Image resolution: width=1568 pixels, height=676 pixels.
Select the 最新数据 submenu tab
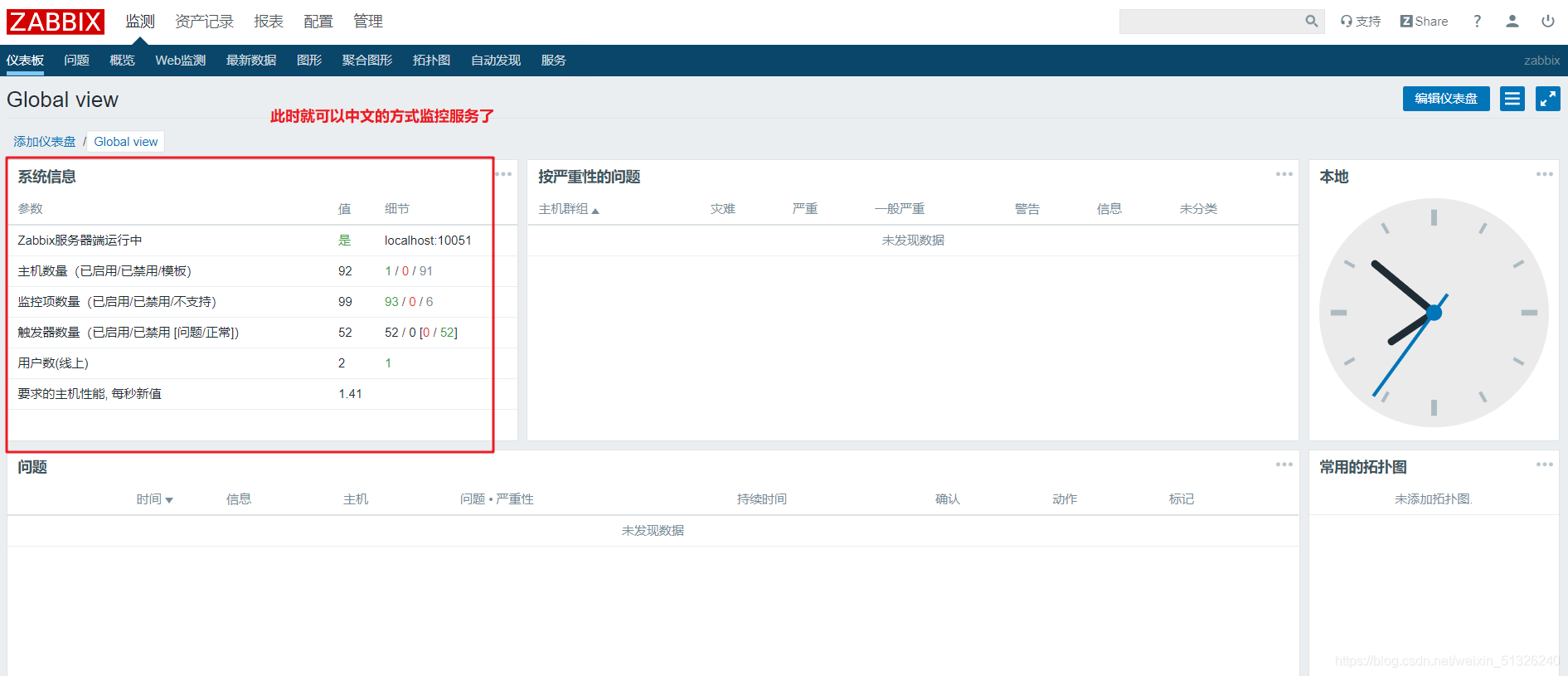point(251,61)
